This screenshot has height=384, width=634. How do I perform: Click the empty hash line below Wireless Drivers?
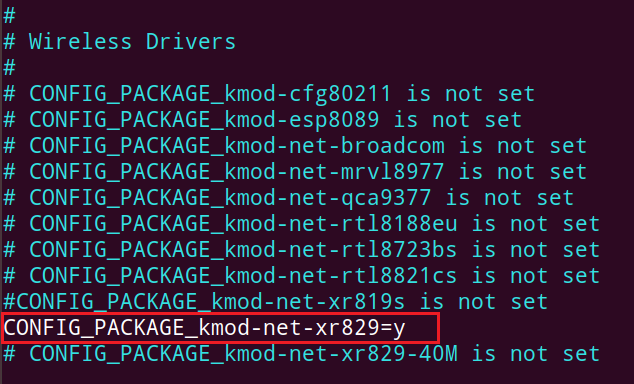(x=9, y=68)
